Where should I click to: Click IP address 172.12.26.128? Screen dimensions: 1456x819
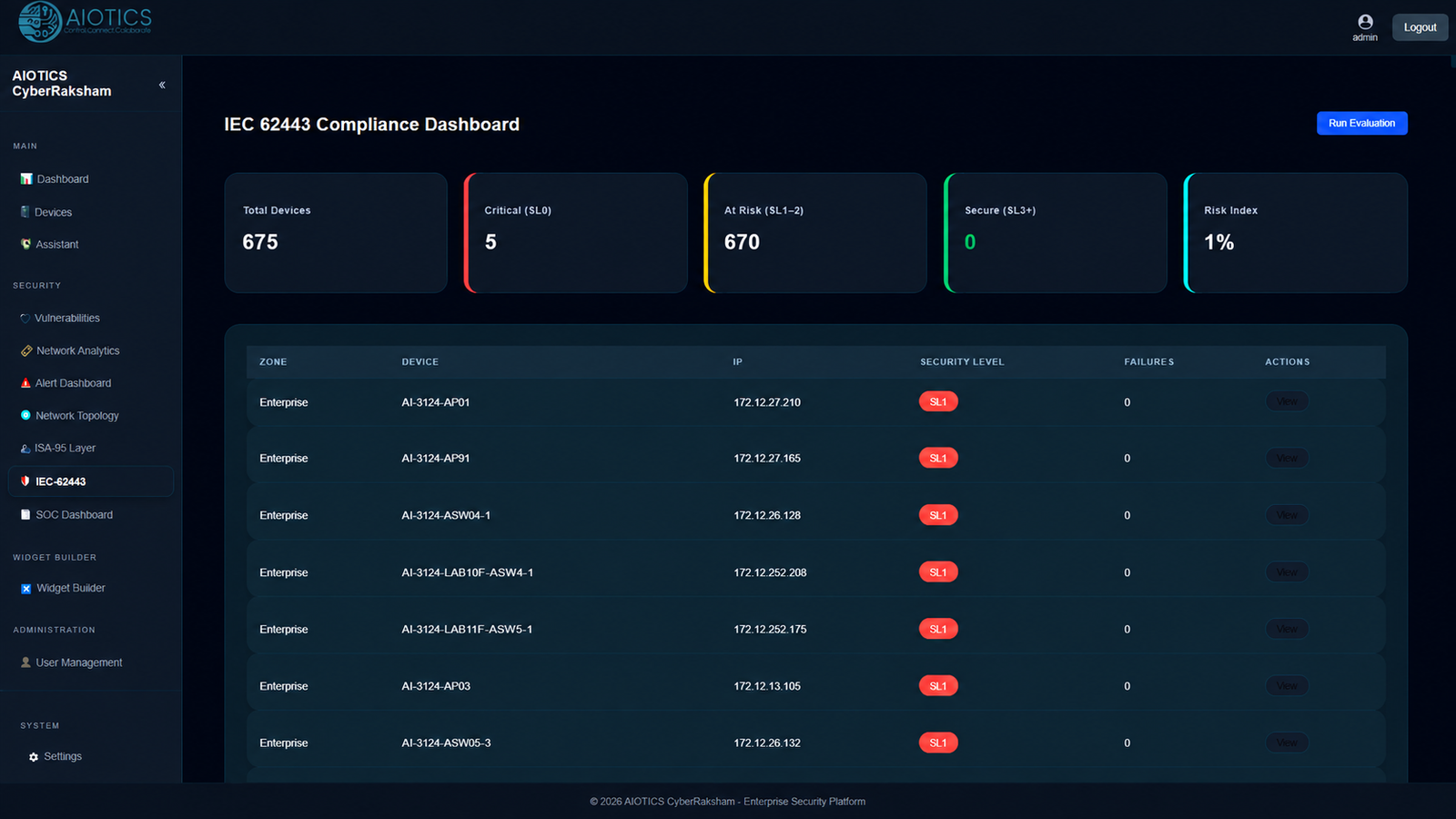(x=767, y=516)
